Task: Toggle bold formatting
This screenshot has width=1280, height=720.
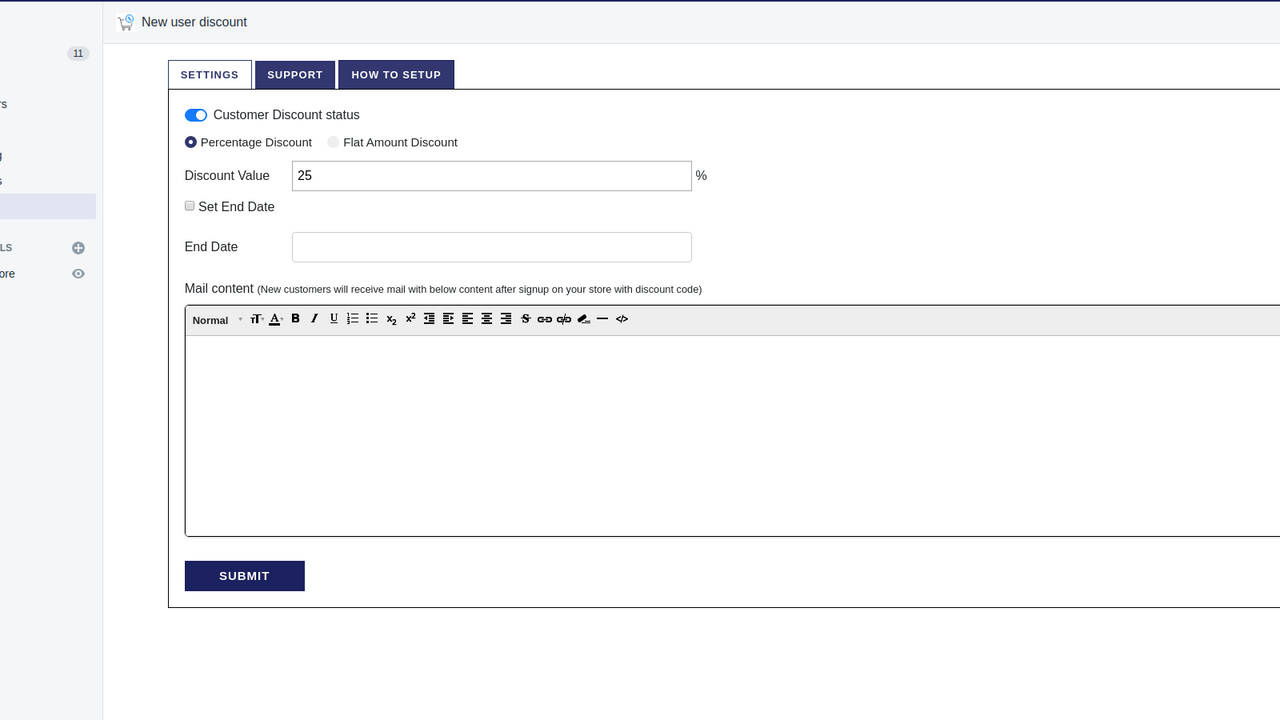Action: coord(295,319)
